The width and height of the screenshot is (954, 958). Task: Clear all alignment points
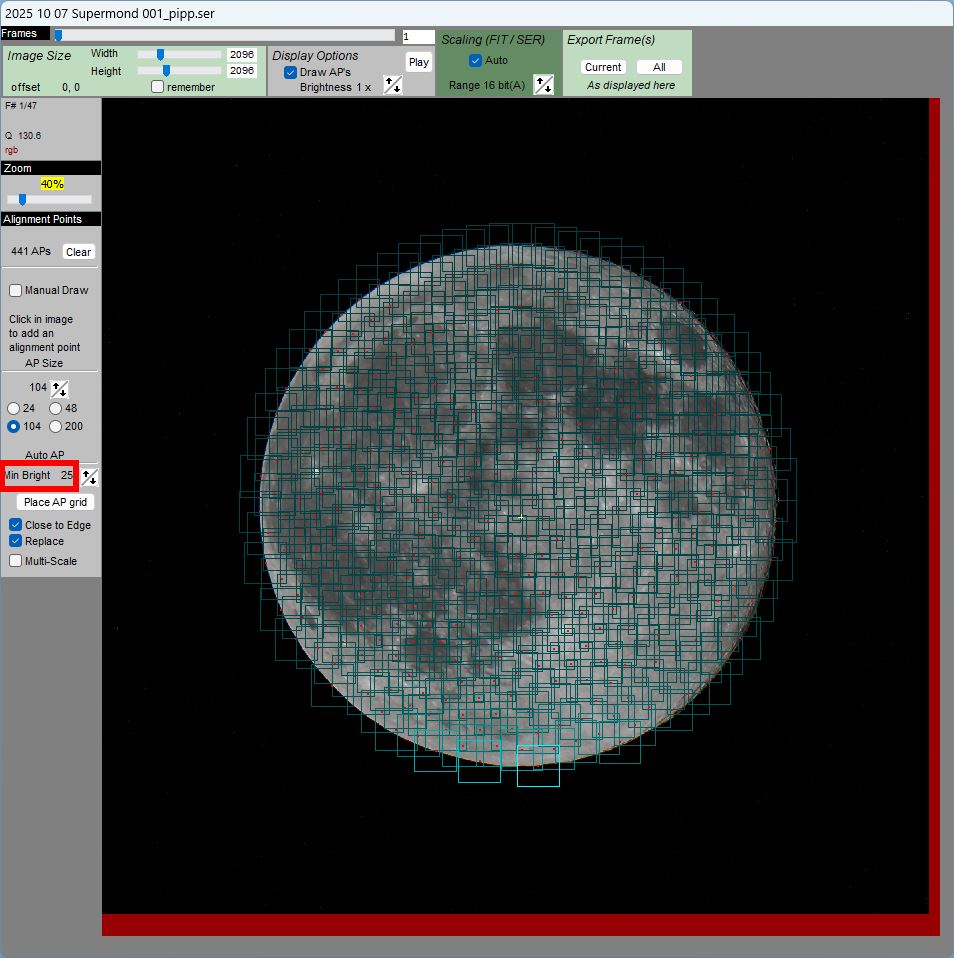[x=78, y=252]
